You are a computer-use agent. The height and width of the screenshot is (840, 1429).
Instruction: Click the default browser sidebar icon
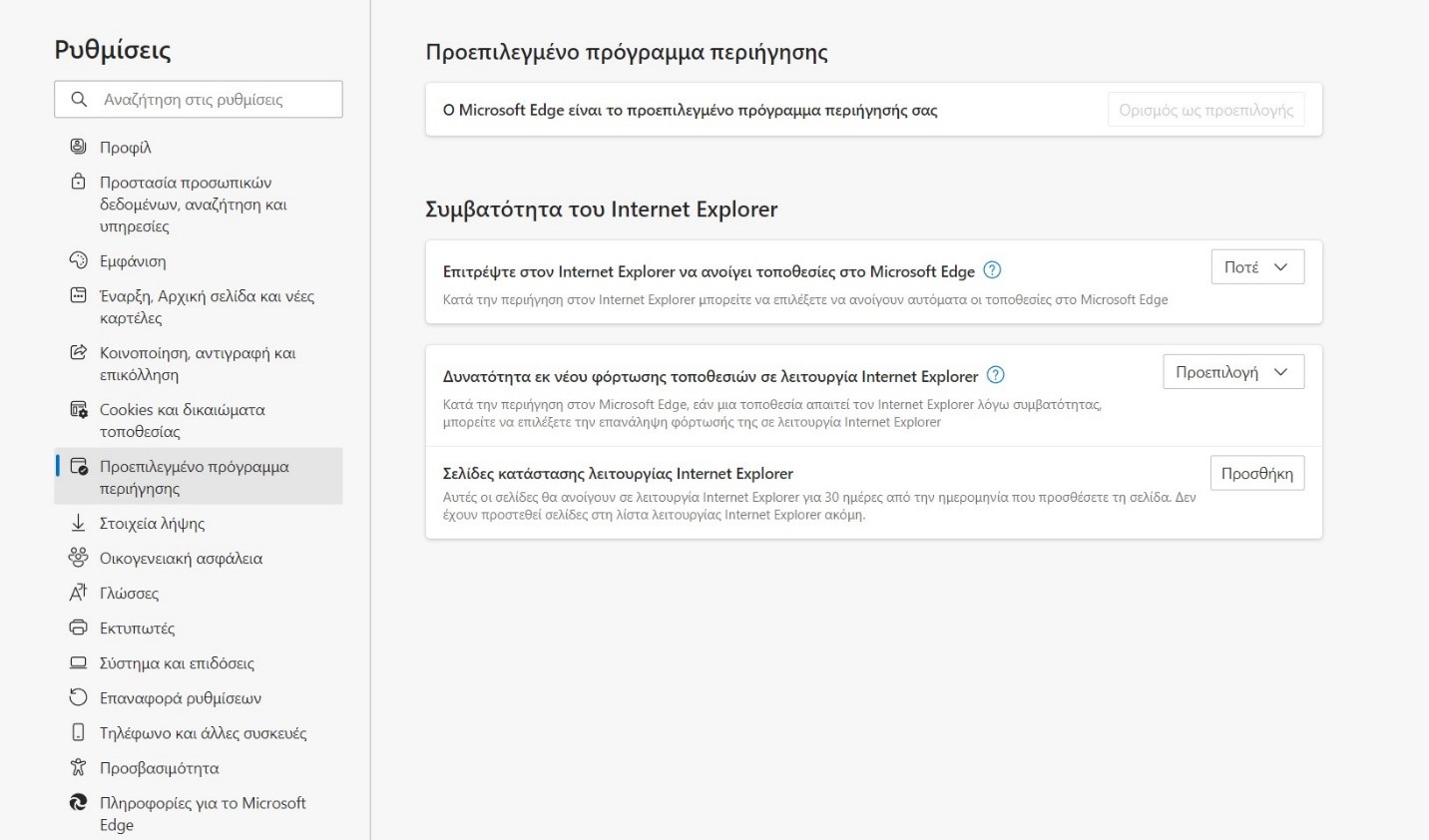tap(78, 466)
